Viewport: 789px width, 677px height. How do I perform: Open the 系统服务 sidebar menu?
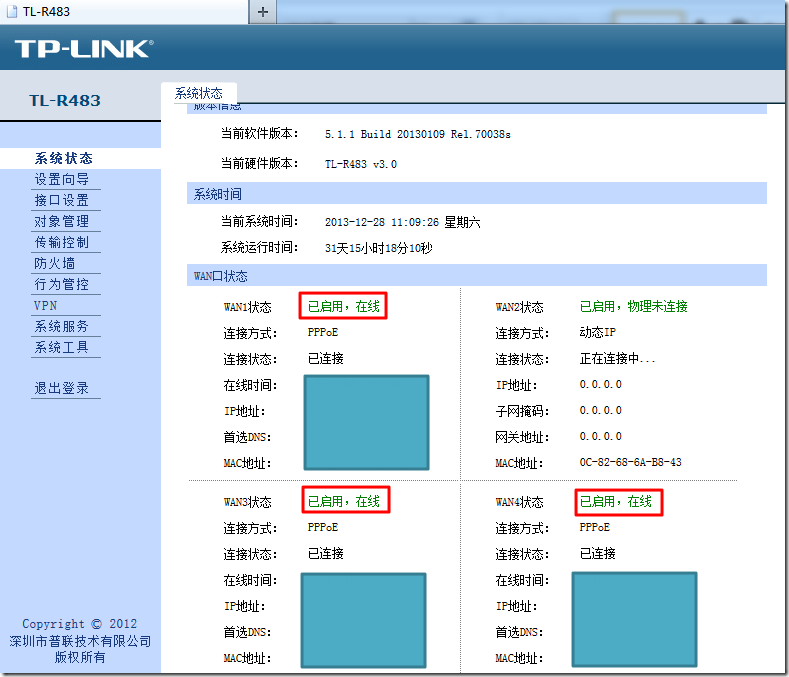tap(61, 326)
